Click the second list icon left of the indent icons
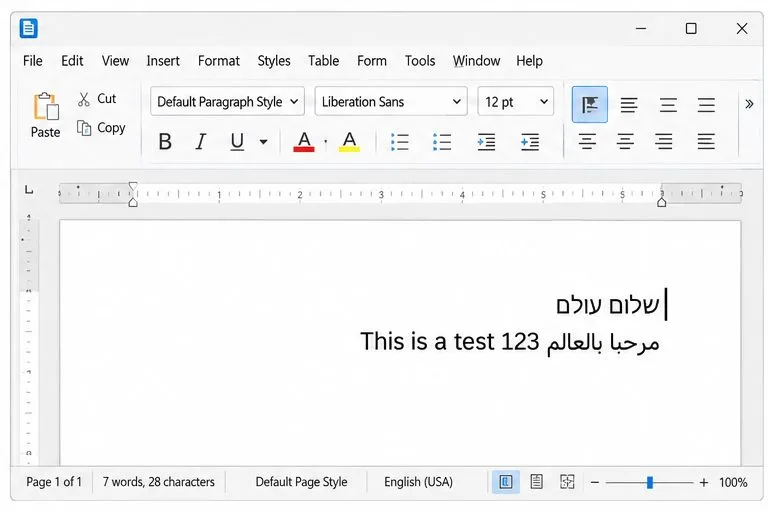Viewport: 768px width, 512px height. [442, 142]
